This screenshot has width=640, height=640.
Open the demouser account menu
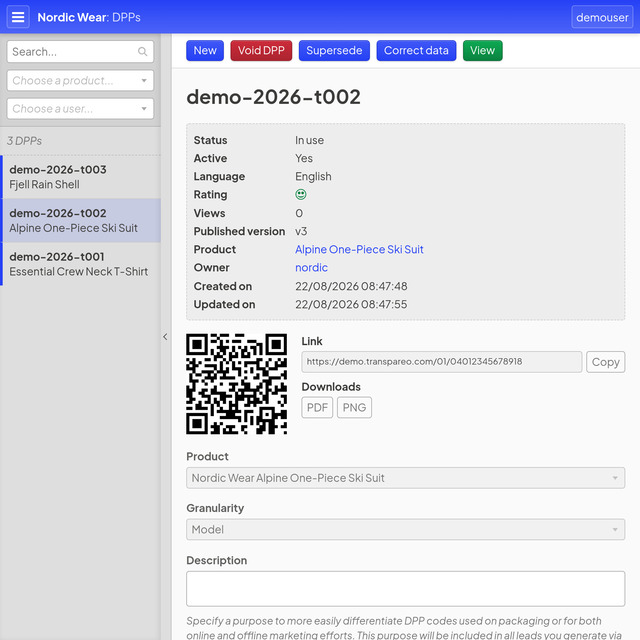tap(602, 17)
